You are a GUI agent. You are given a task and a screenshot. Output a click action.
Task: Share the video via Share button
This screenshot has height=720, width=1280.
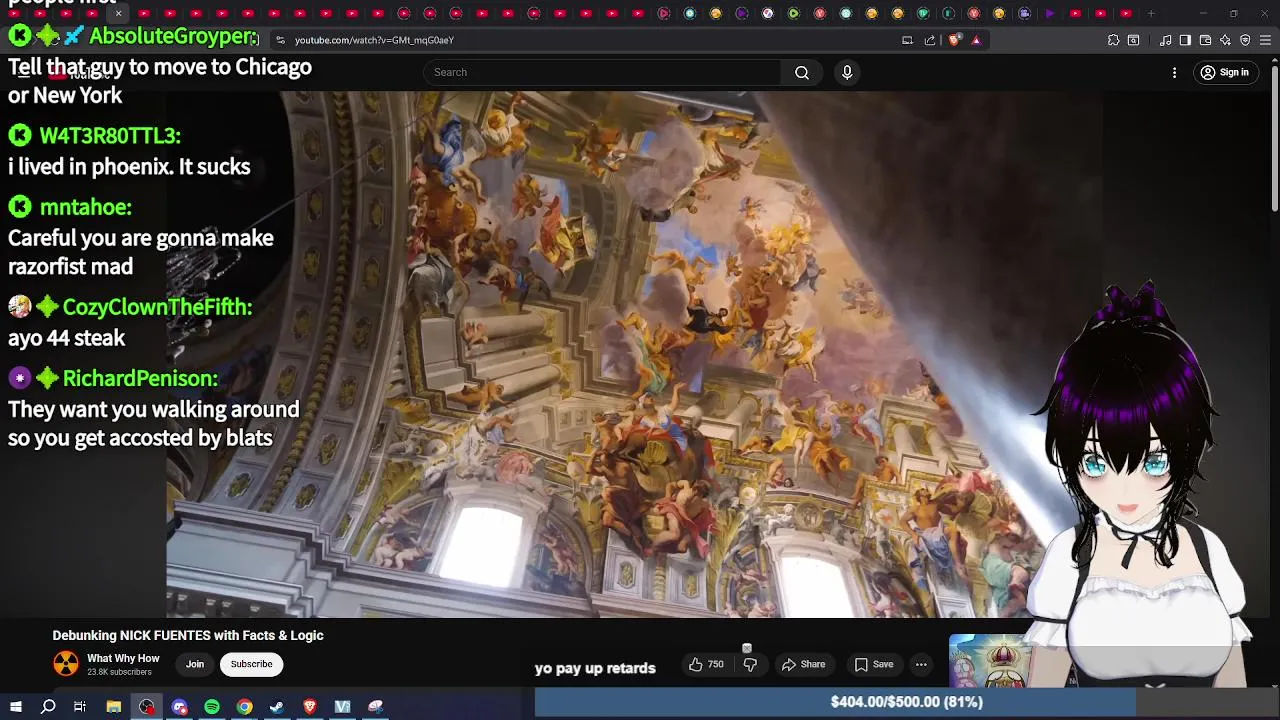[x=804, y=664]
